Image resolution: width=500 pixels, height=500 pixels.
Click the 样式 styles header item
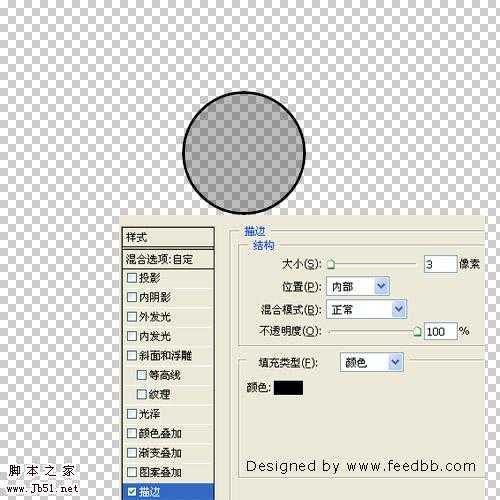coord(168,238)
